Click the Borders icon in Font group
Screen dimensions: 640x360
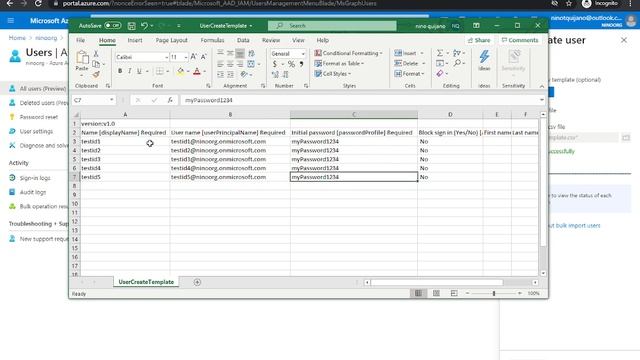160,71
